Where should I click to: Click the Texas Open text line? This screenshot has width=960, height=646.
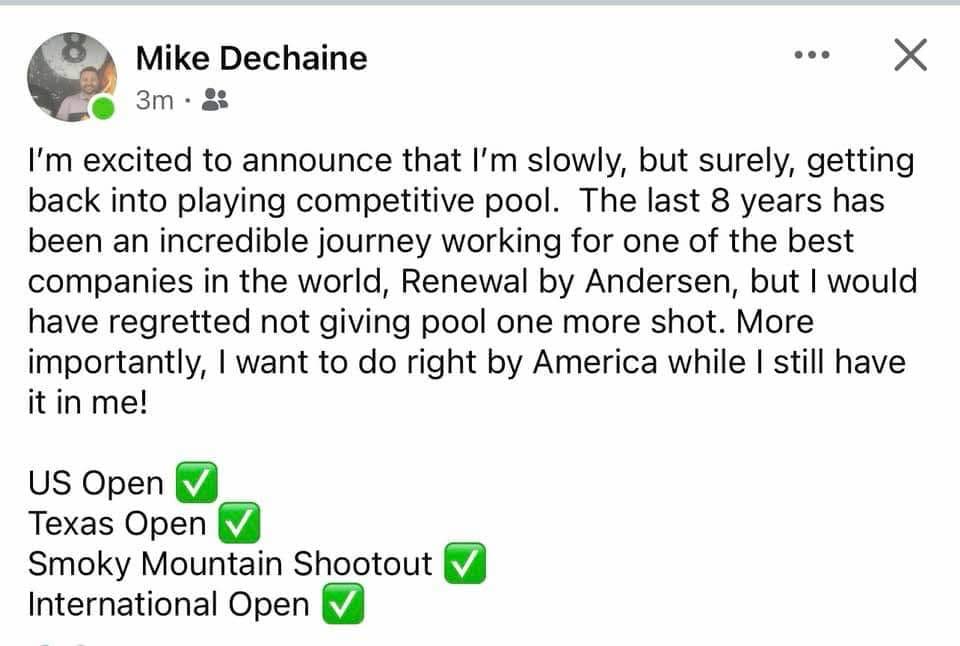point(117,524)
